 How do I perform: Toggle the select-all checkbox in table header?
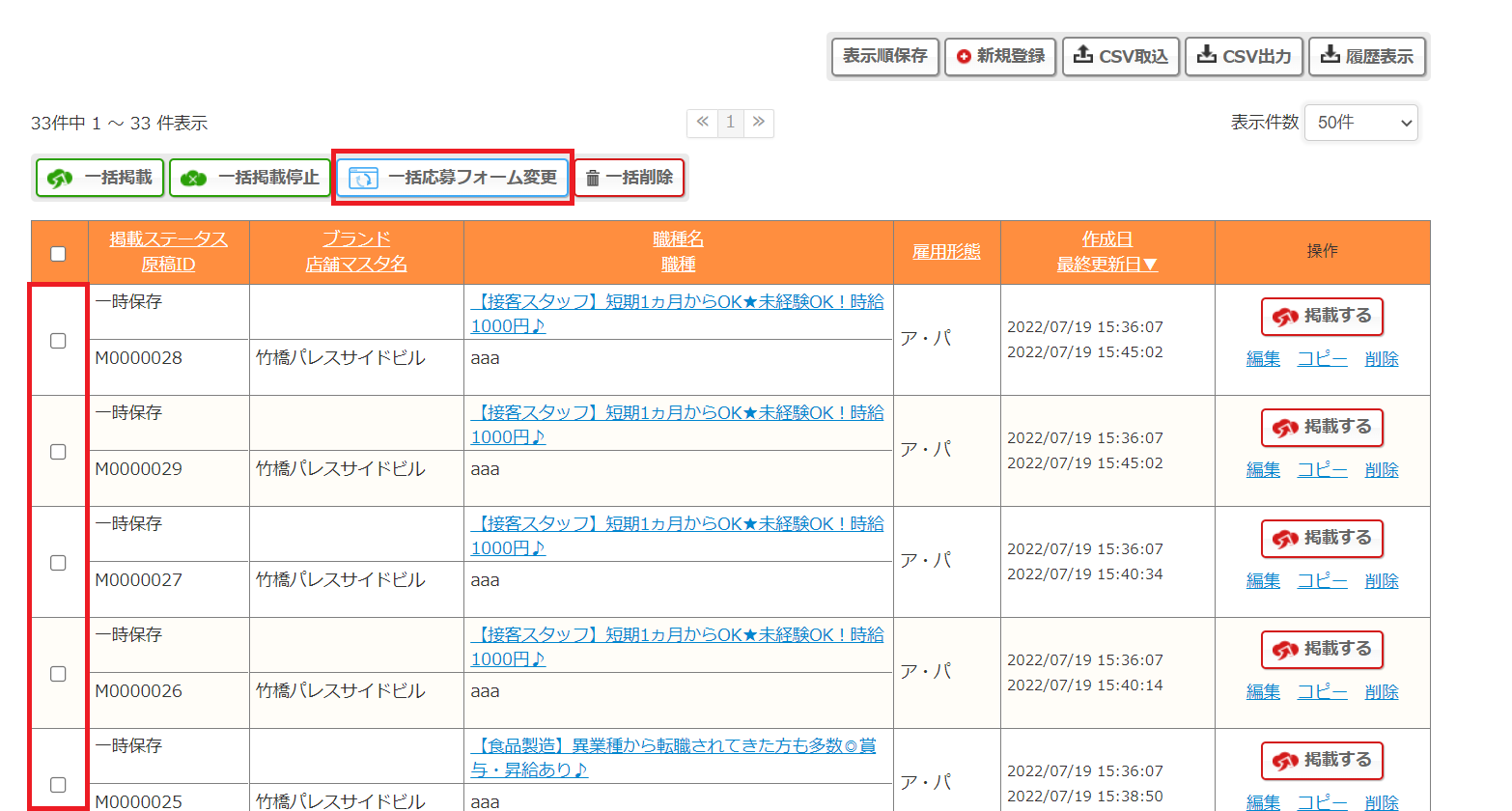tap(59, 253)
